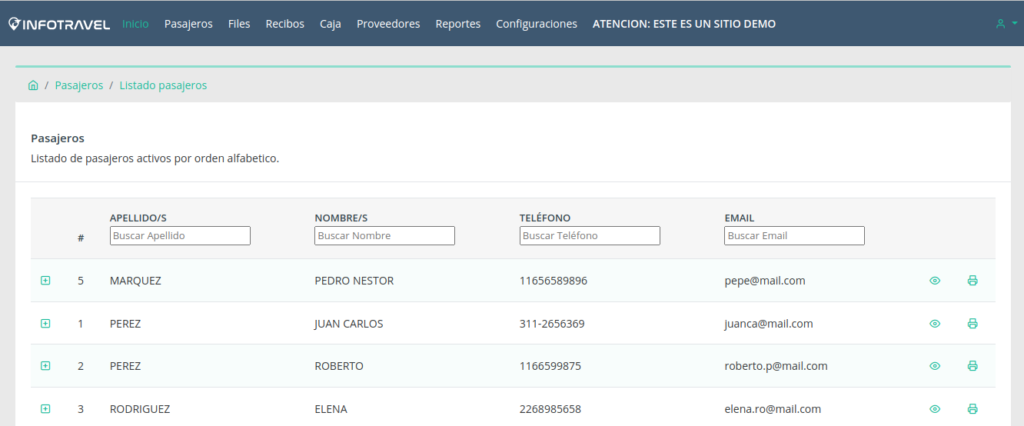Screen dimensions: 1024x426
Task: Print the record of ROBERTO PEREZ
Action: click(972, 366)
